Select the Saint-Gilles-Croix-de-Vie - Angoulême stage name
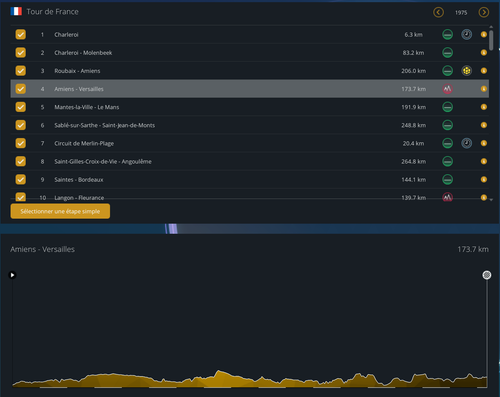 point(103,161)
